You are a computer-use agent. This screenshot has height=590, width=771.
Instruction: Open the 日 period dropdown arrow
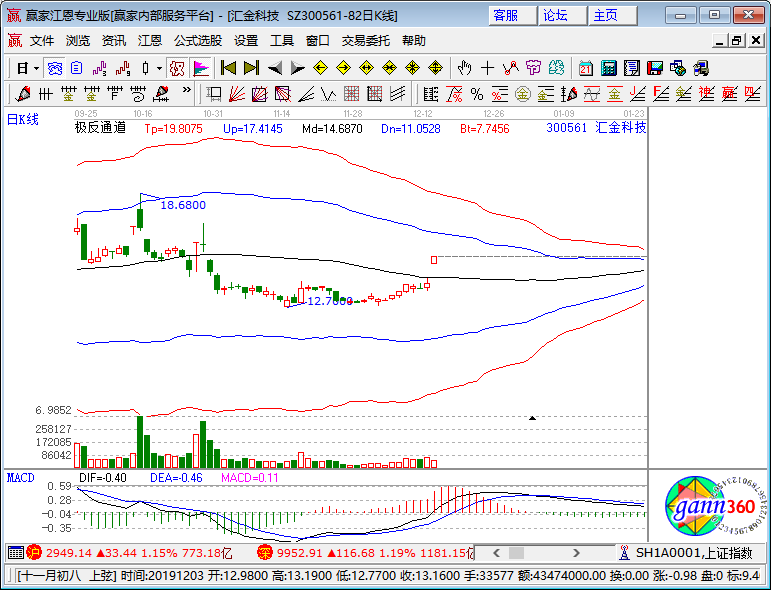tap(36, 68)
